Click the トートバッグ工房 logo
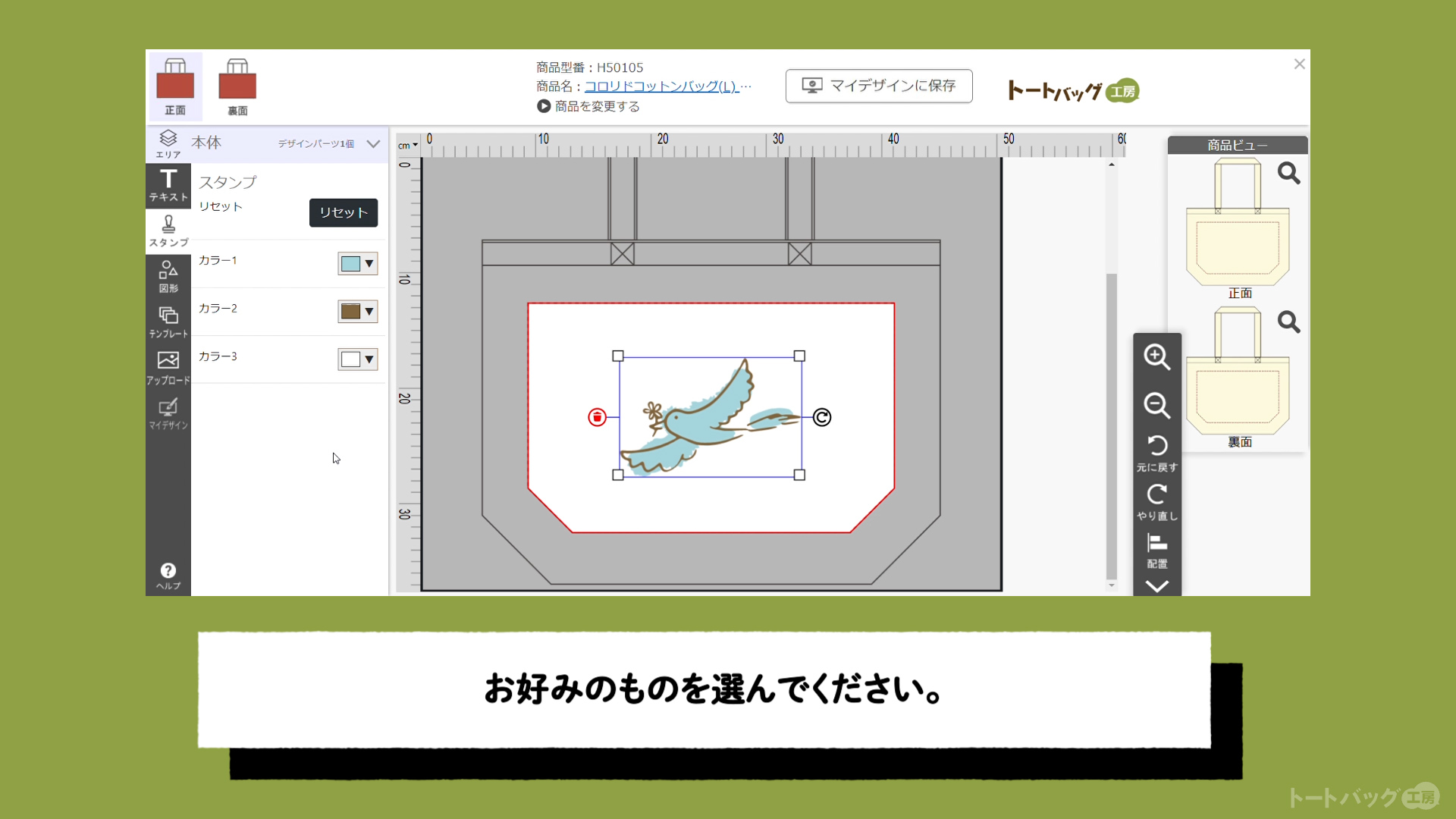 1073,91
